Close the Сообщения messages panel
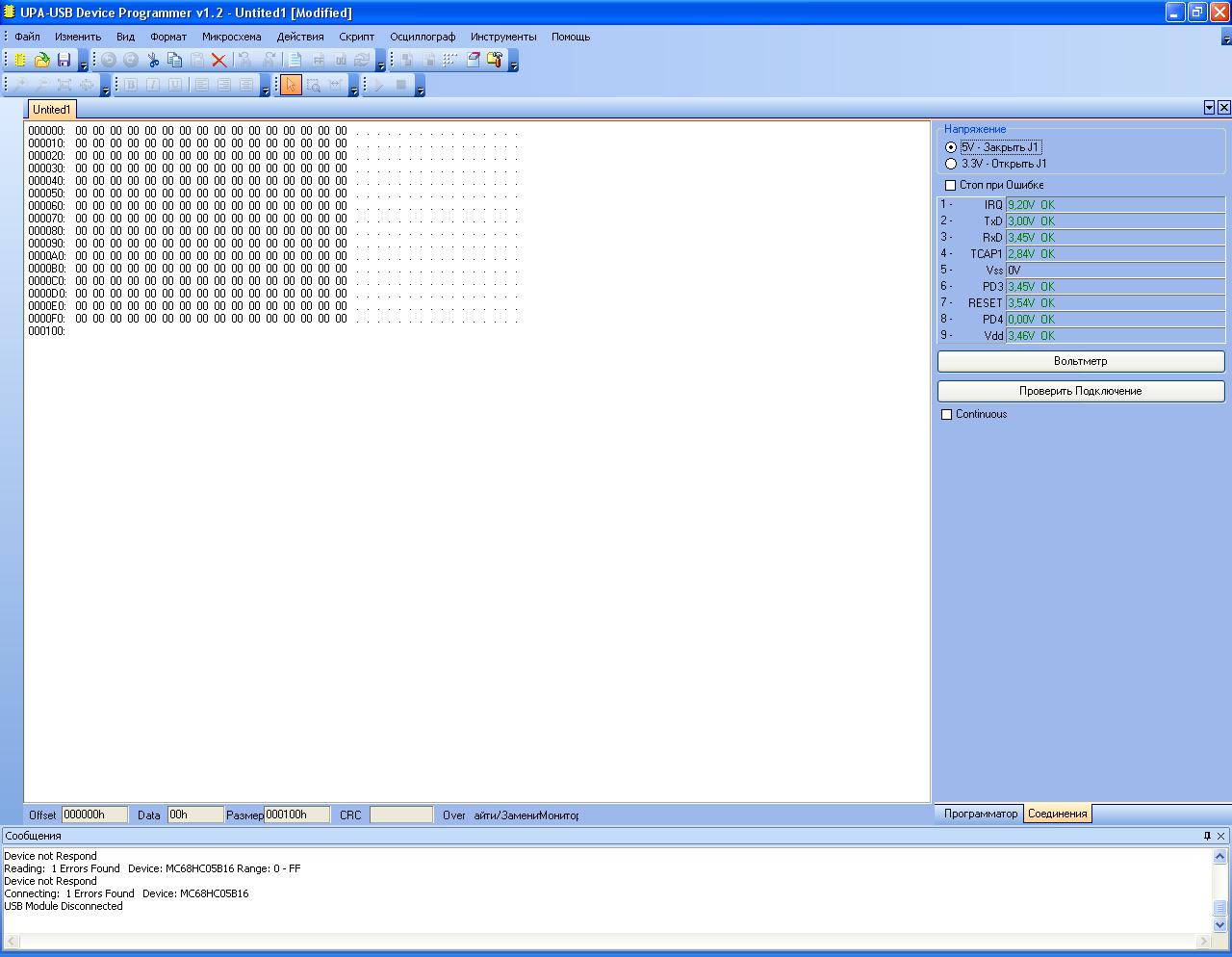This screenshot has width=1232, height=957. tap(1221, 836)
